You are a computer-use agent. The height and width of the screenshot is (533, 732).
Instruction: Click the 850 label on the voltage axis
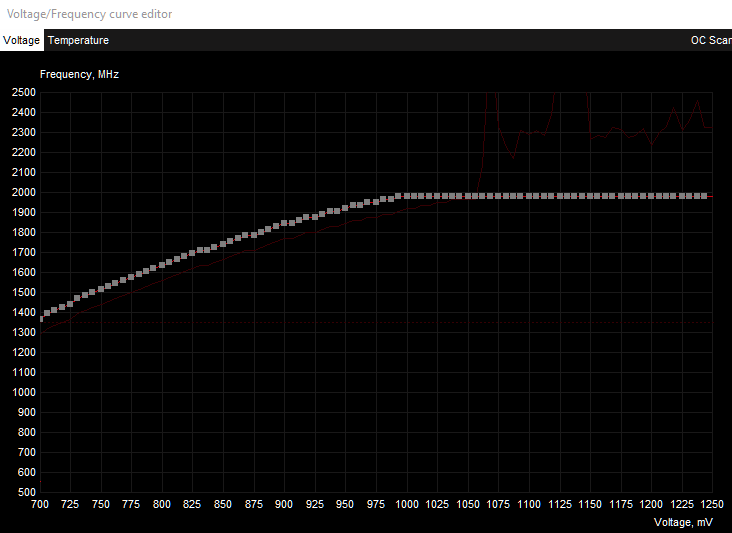(223, 504)
